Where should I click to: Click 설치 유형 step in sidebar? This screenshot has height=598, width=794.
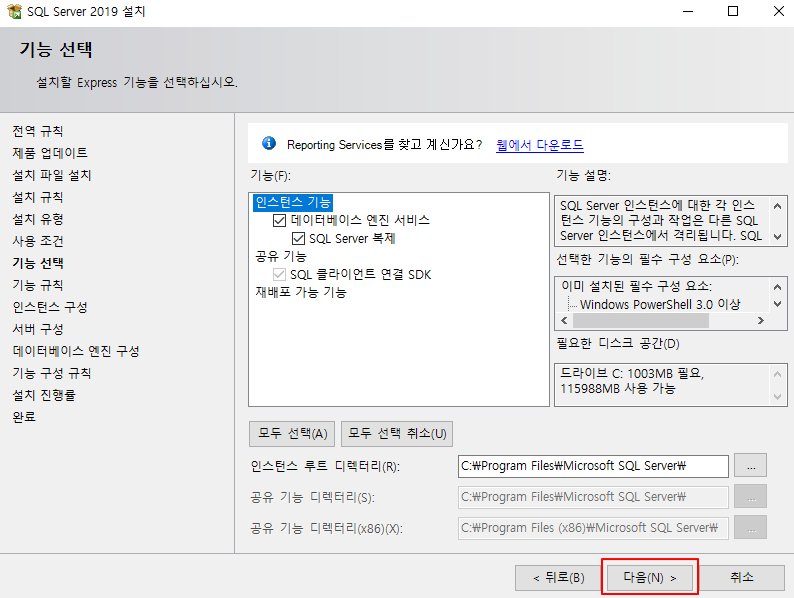coord(38,219)
